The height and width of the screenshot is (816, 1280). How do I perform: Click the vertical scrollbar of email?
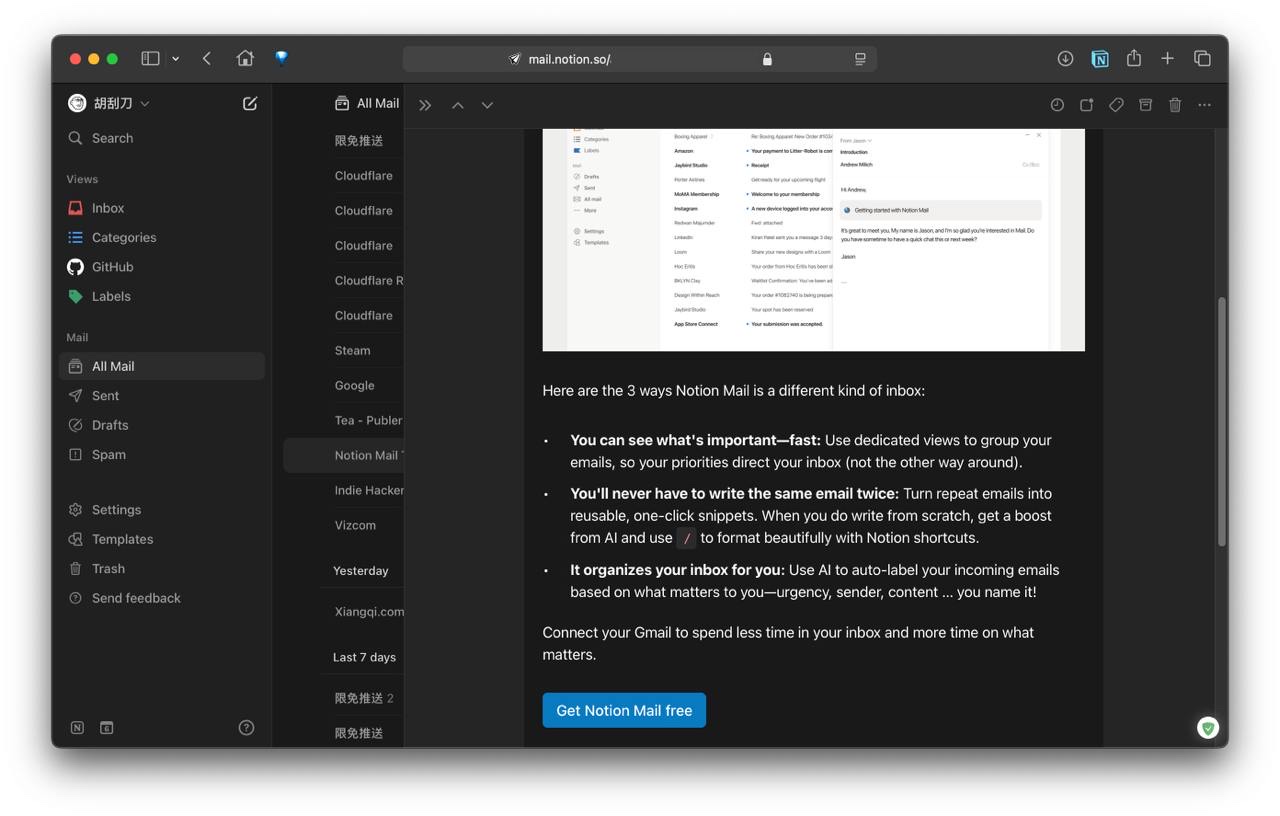pyautogui.click(x=1221, y=421)
